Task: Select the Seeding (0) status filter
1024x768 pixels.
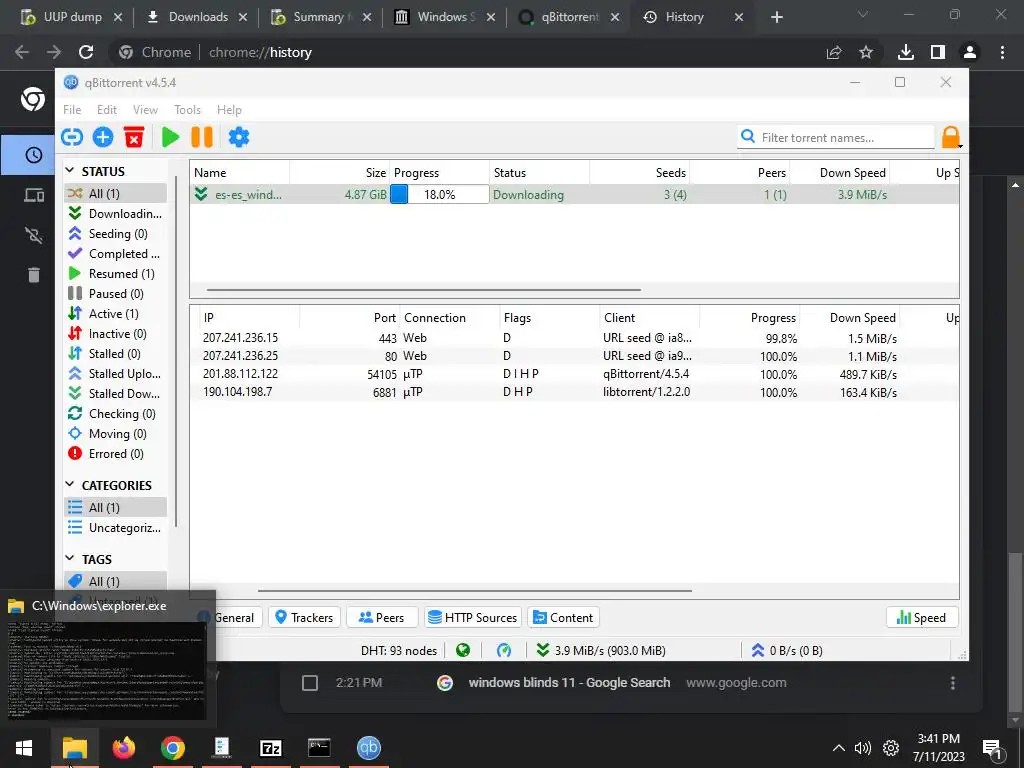Action: pyautogui.click(x=116, y=234)
